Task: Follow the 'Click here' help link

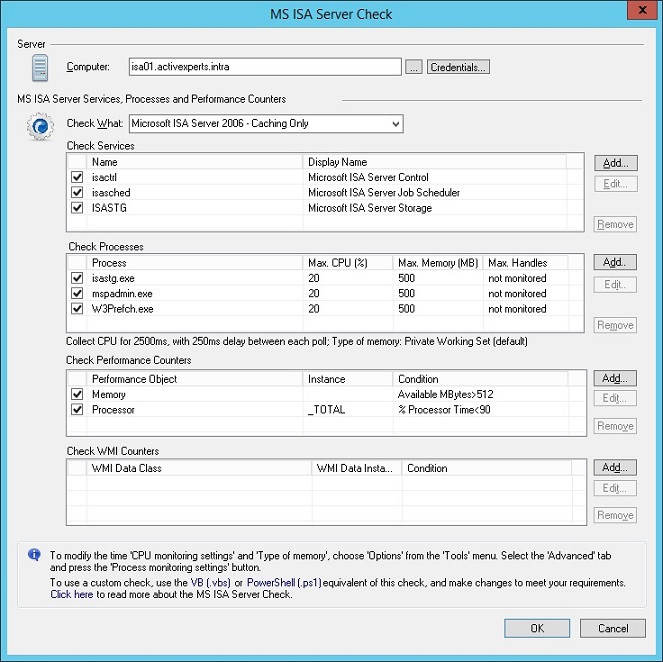Action: click(71, 594)
